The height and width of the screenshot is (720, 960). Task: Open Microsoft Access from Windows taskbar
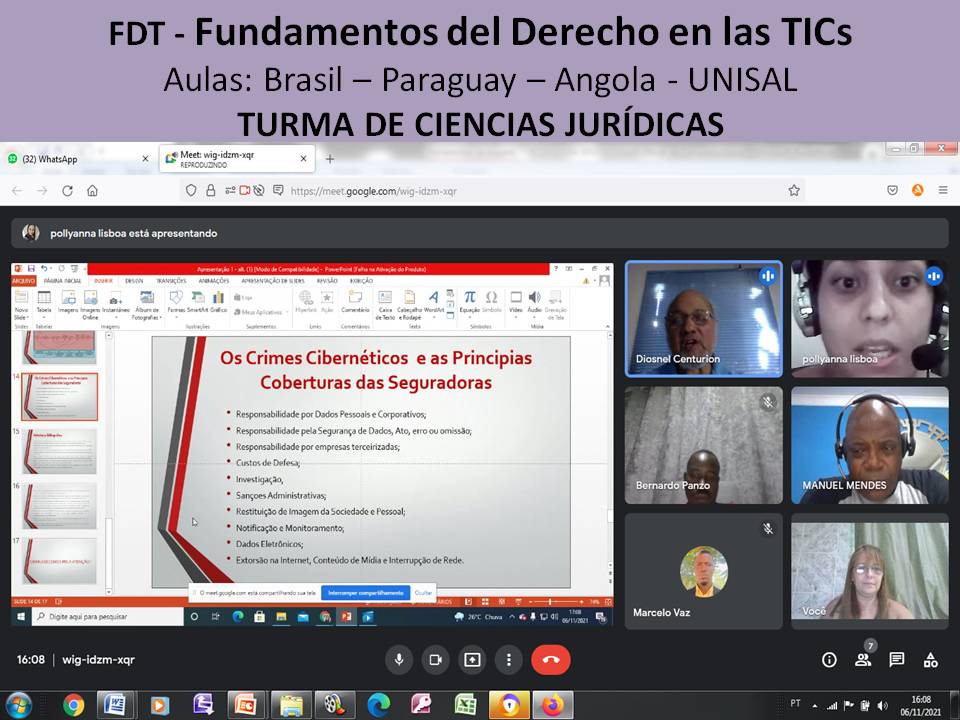point(421,705)
